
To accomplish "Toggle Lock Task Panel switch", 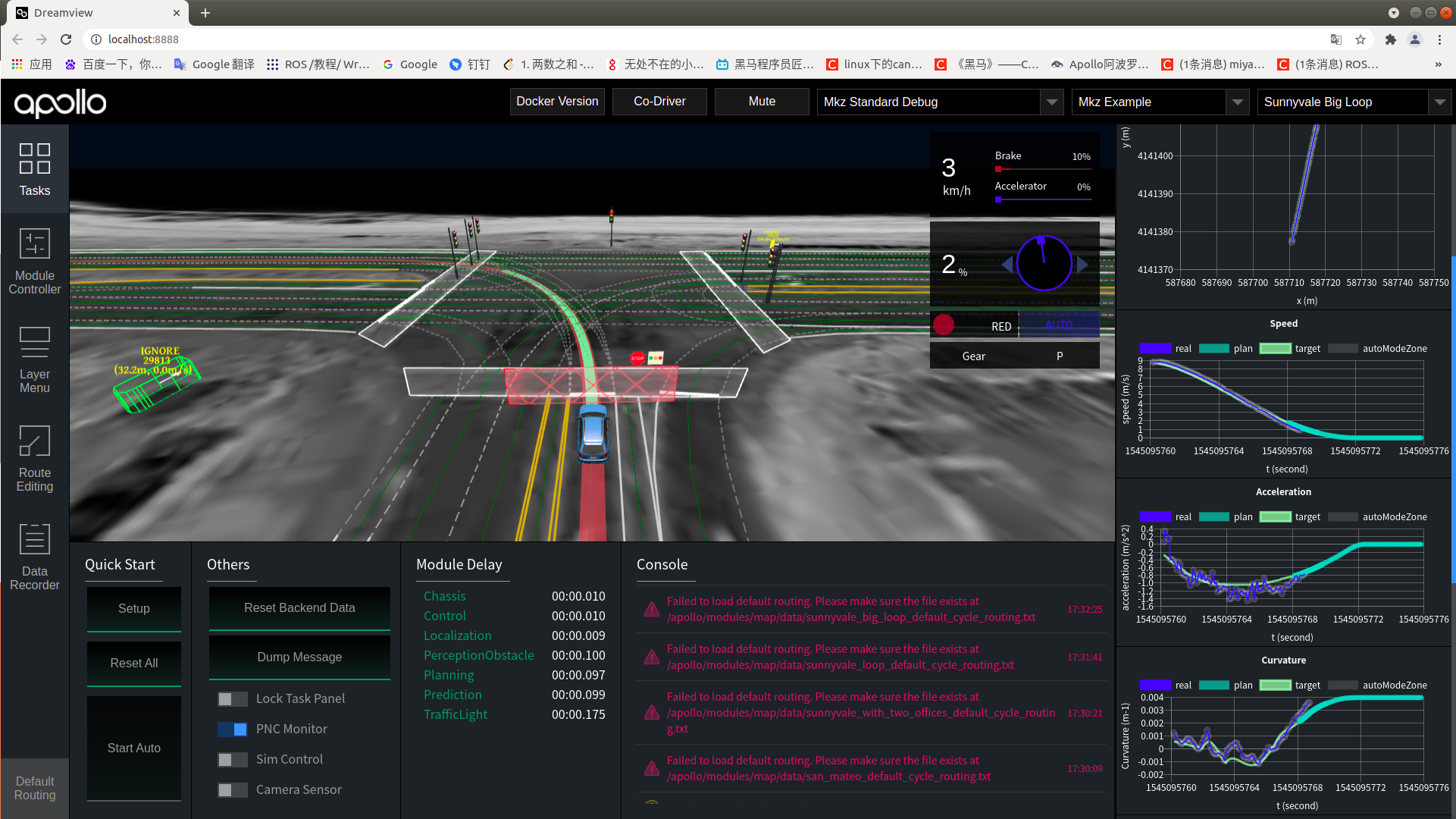I will [x=232, y=699].
